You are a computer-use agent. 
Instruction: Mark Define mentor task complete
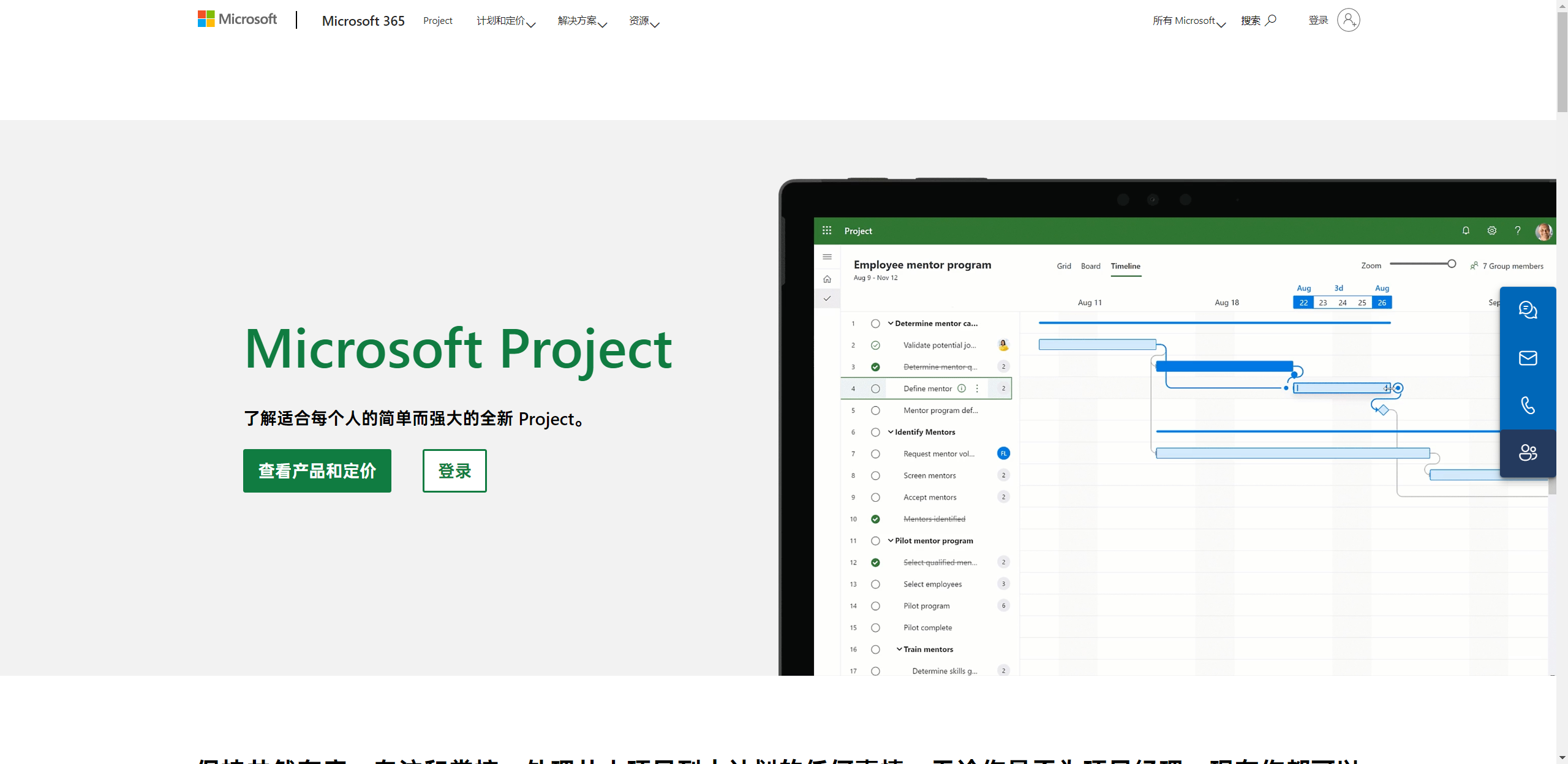point(875,388)
